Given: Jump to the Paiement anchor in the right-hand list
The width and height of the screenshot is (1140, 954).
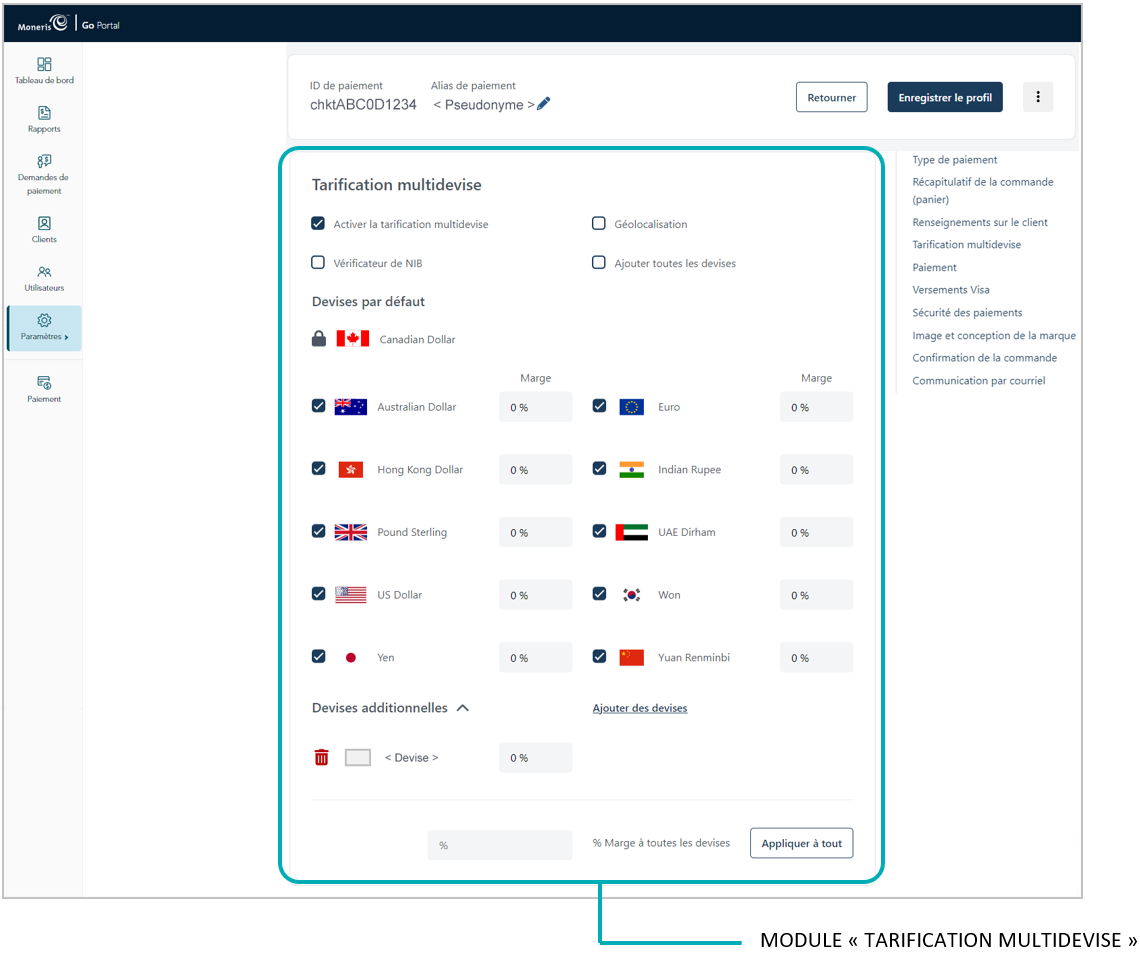Looking at the screenshot, I should coord(934,268).
